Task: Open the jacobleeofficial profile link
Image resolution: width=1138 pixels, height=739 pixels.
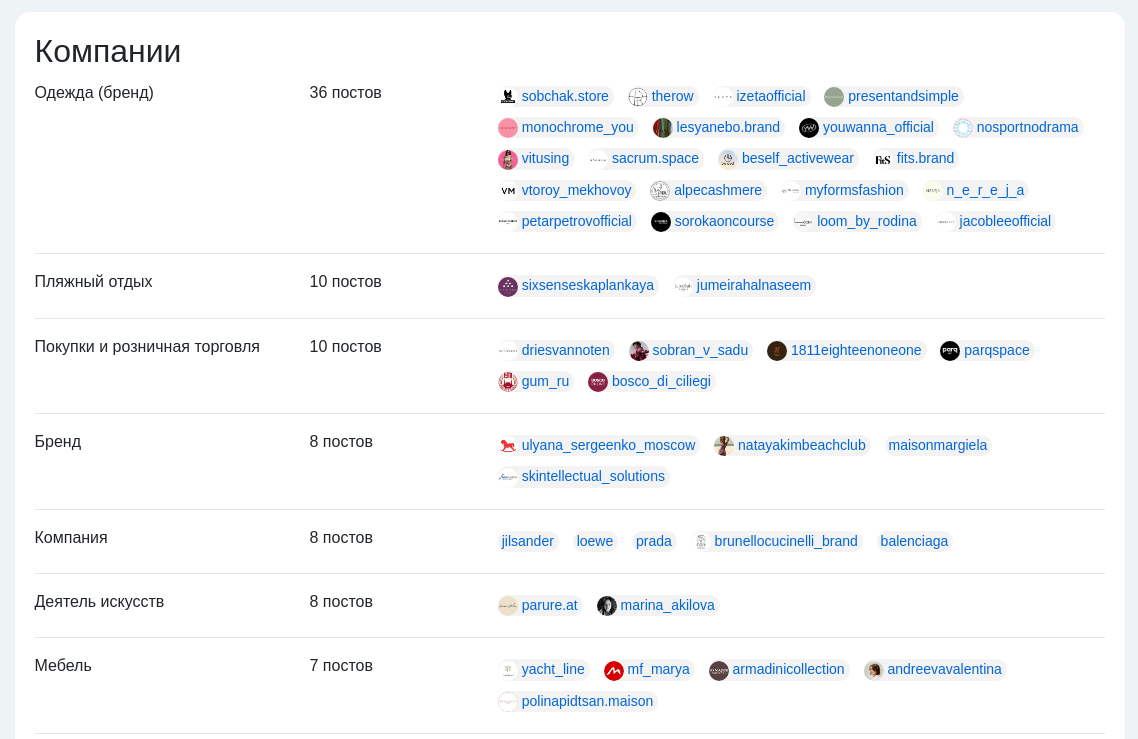Action: click(1005, 221)
